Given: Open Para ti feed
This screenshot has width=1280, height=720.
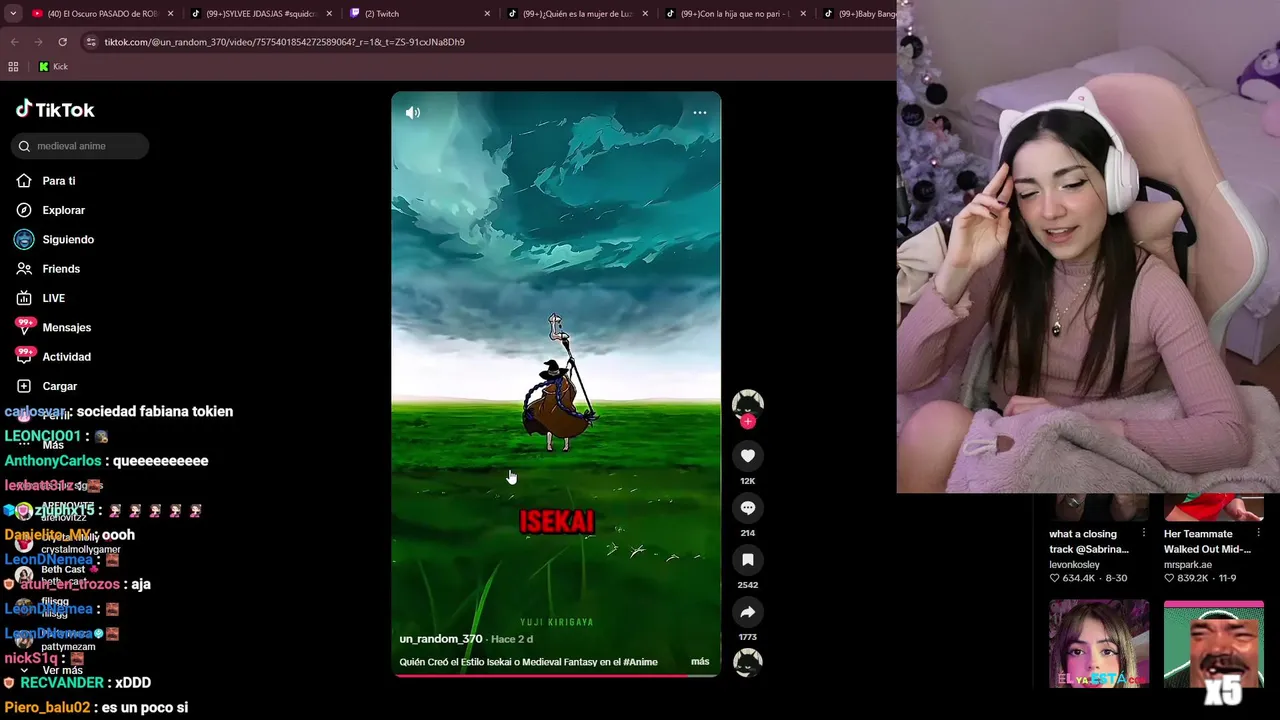Looking at the screenshot, I should 59,181.
